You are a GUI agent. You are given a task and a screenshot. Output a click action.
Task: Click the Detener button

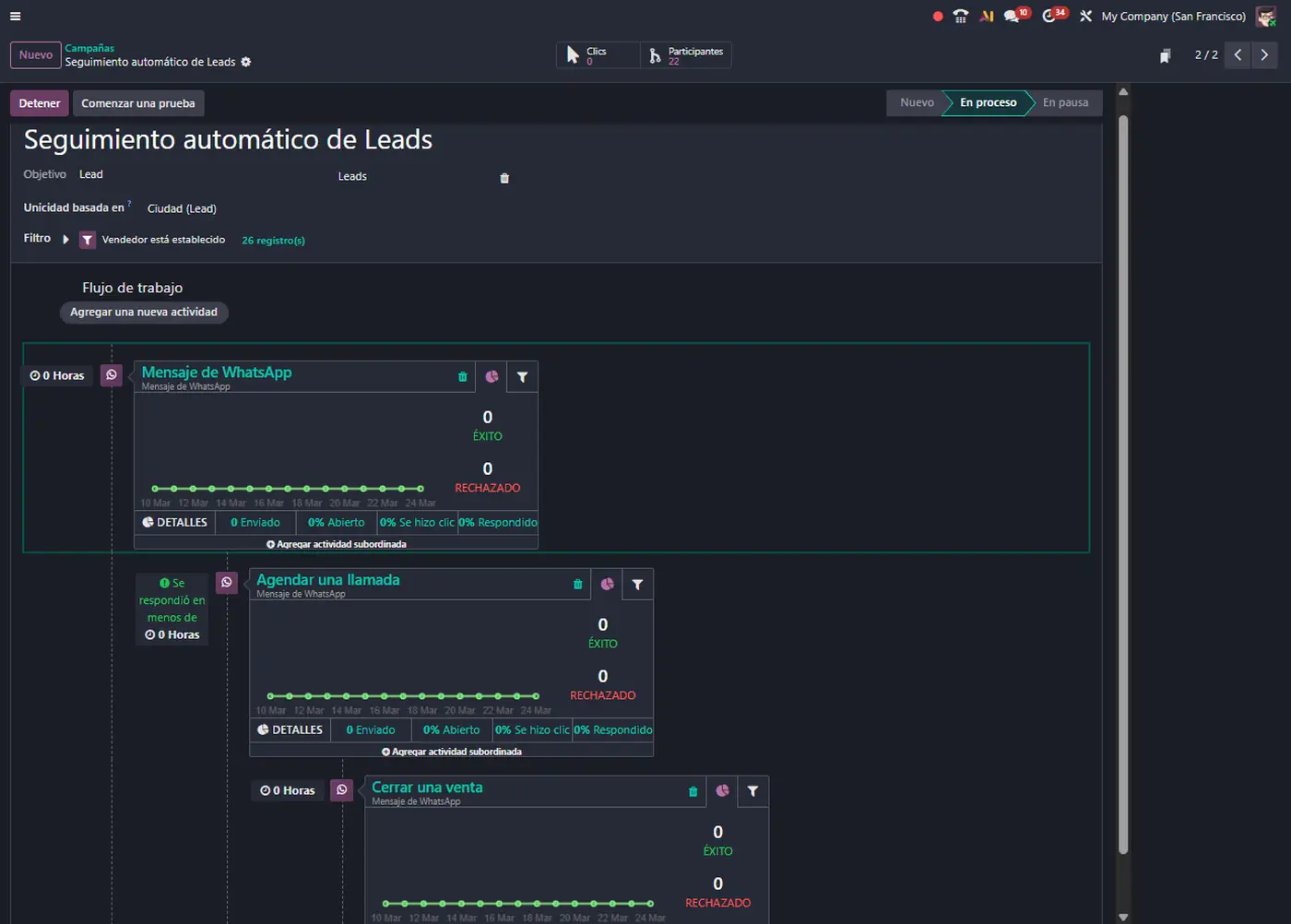[40, 103]
